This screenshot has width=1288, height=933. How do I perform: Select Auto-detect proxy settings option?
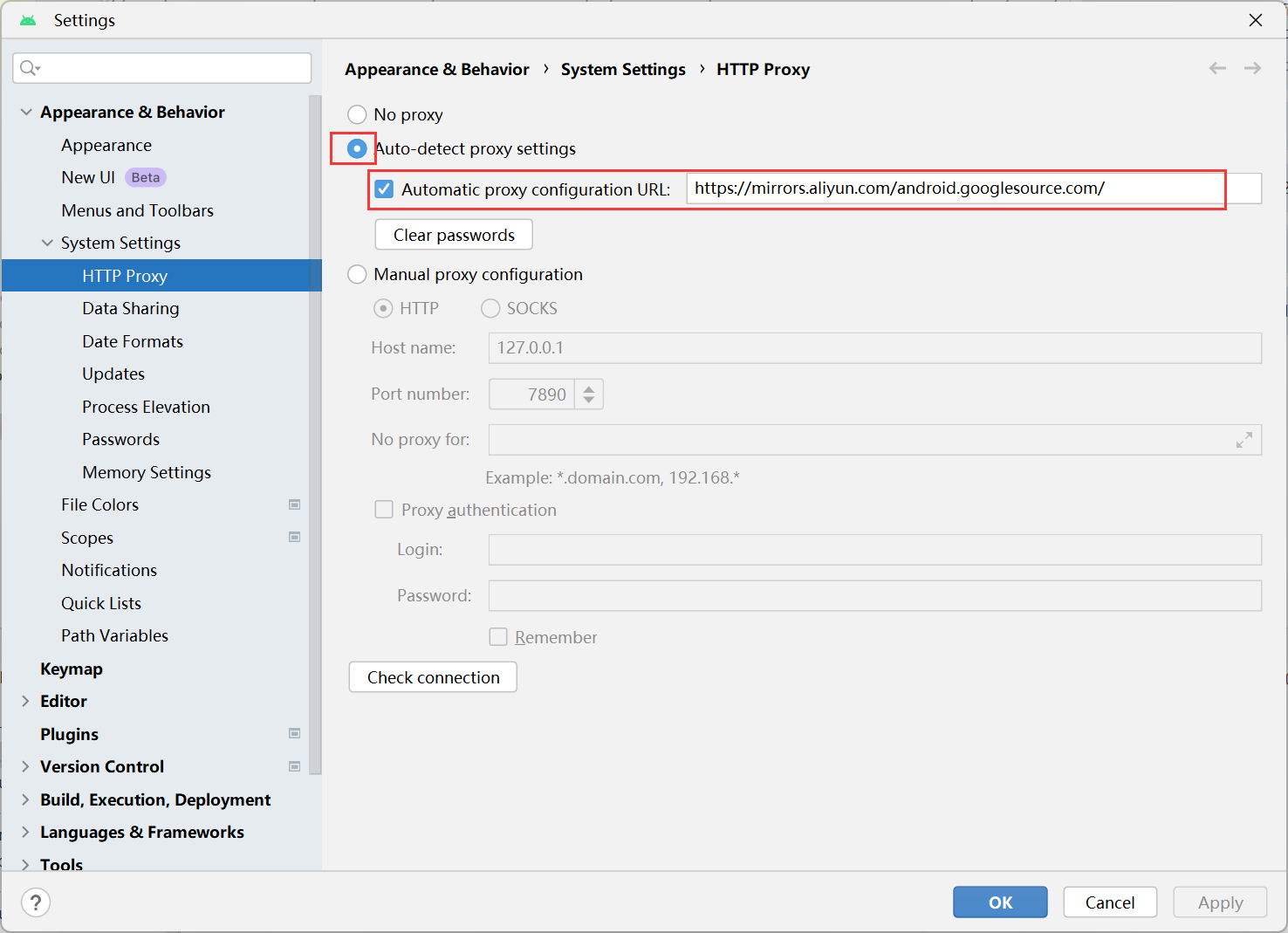tap(357, 148)
